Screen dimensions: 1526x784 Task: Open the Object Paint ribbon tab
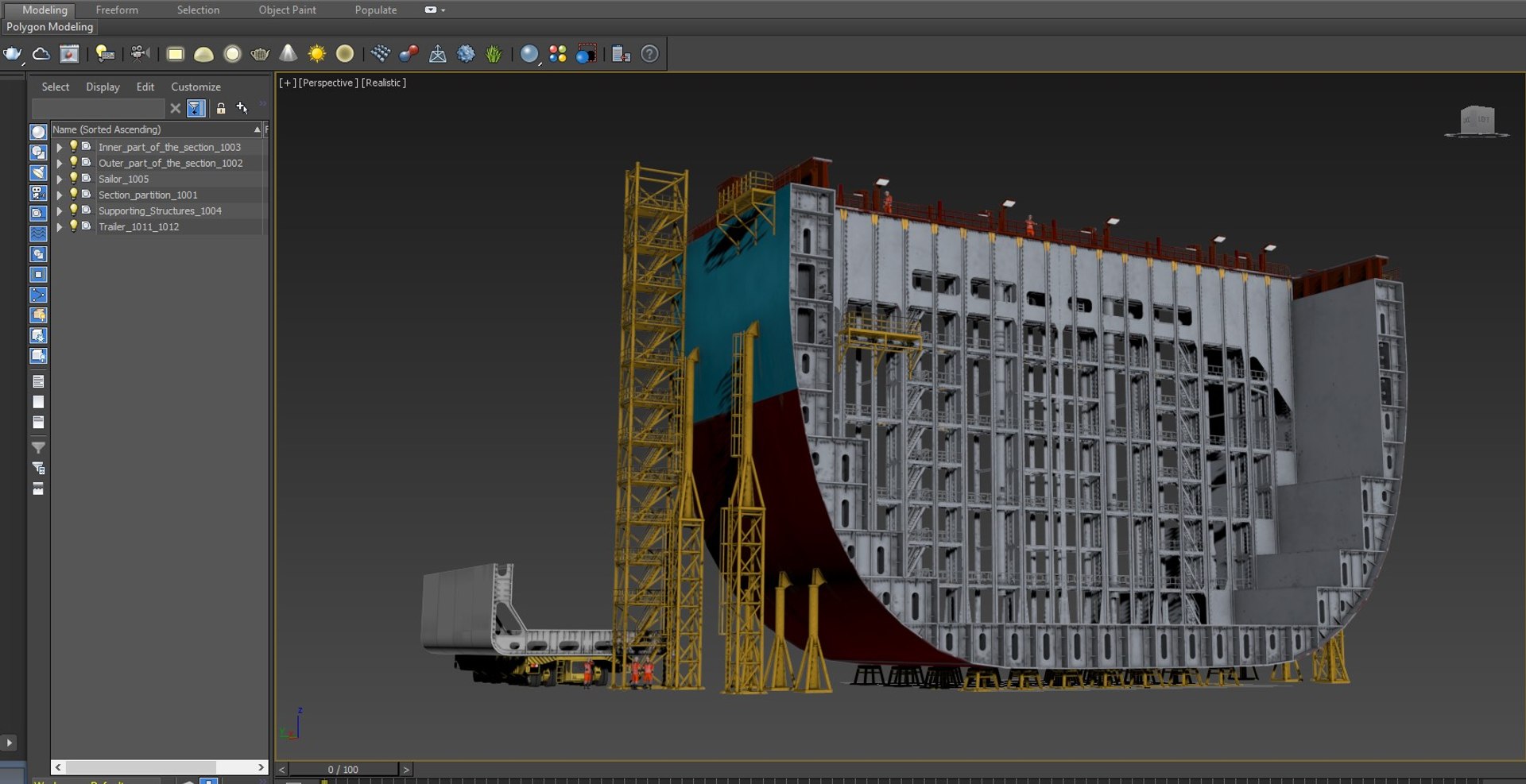pos(287,10)
